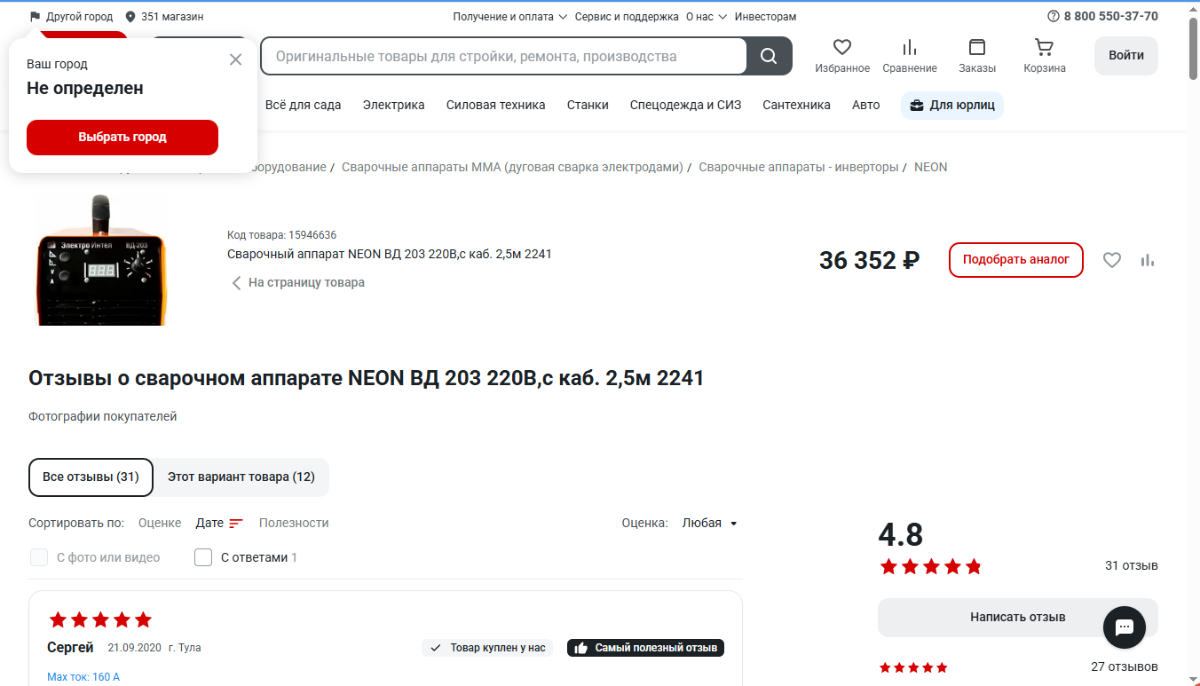Open the chat support bubble

[1124, 627]
